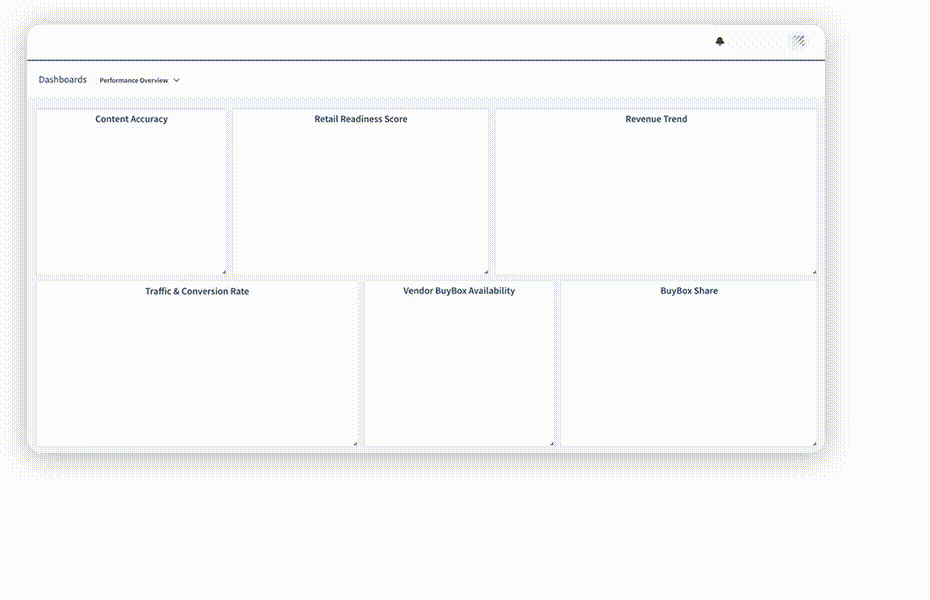Open the notifications bell
Screen dimensions: 930x600
pos(719,42)
